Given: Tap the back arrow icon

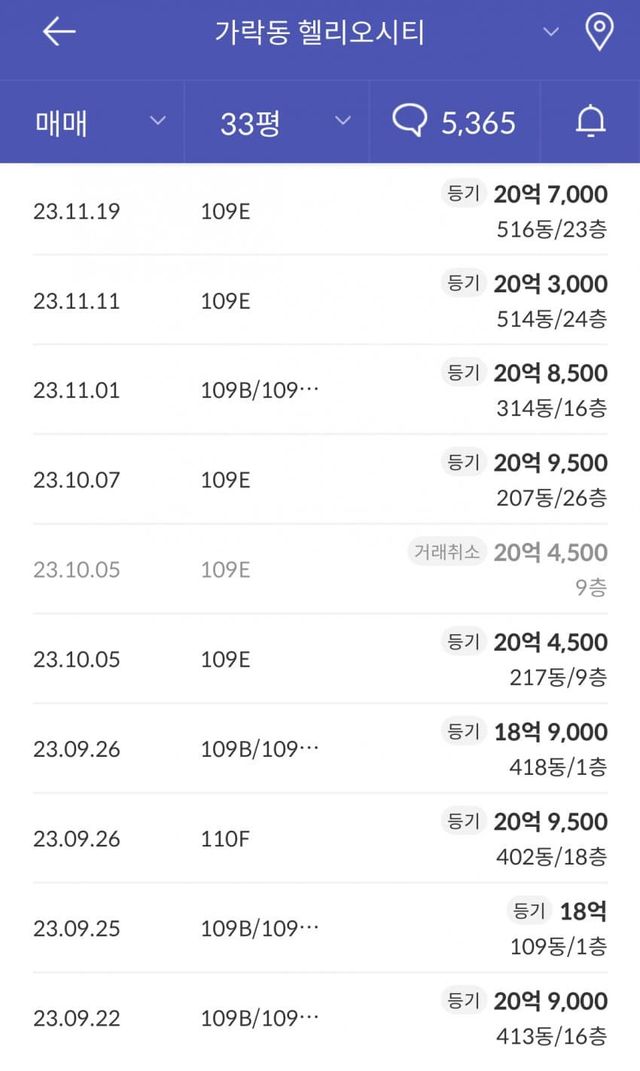Looking at the screenshot, I should point(59,32).
